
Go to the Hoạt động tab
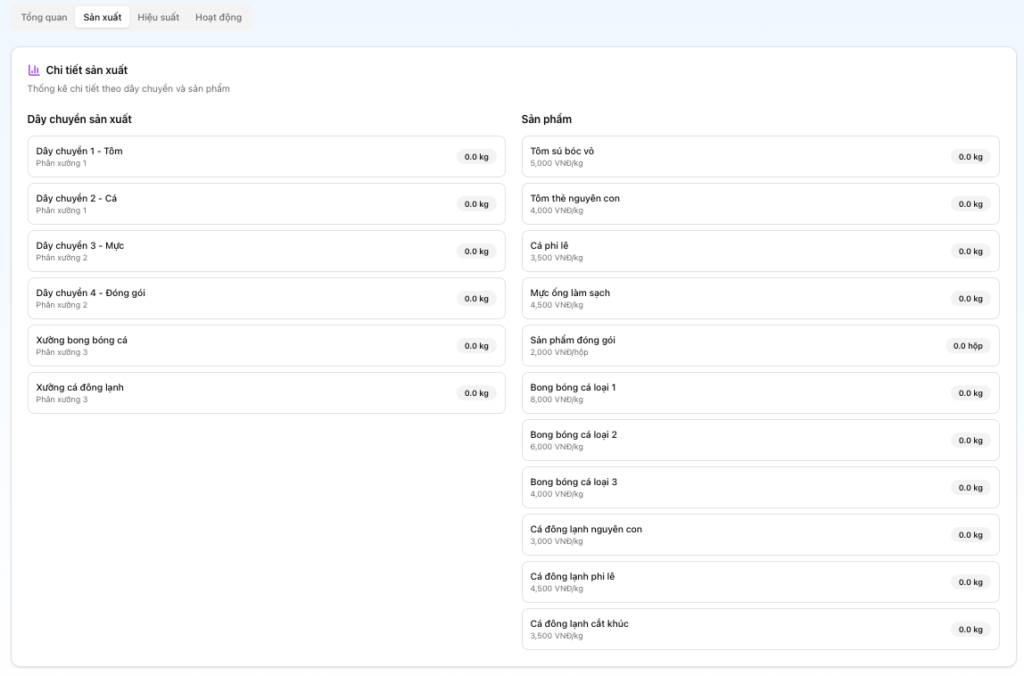pyautogui.click(x=218, y=17)
